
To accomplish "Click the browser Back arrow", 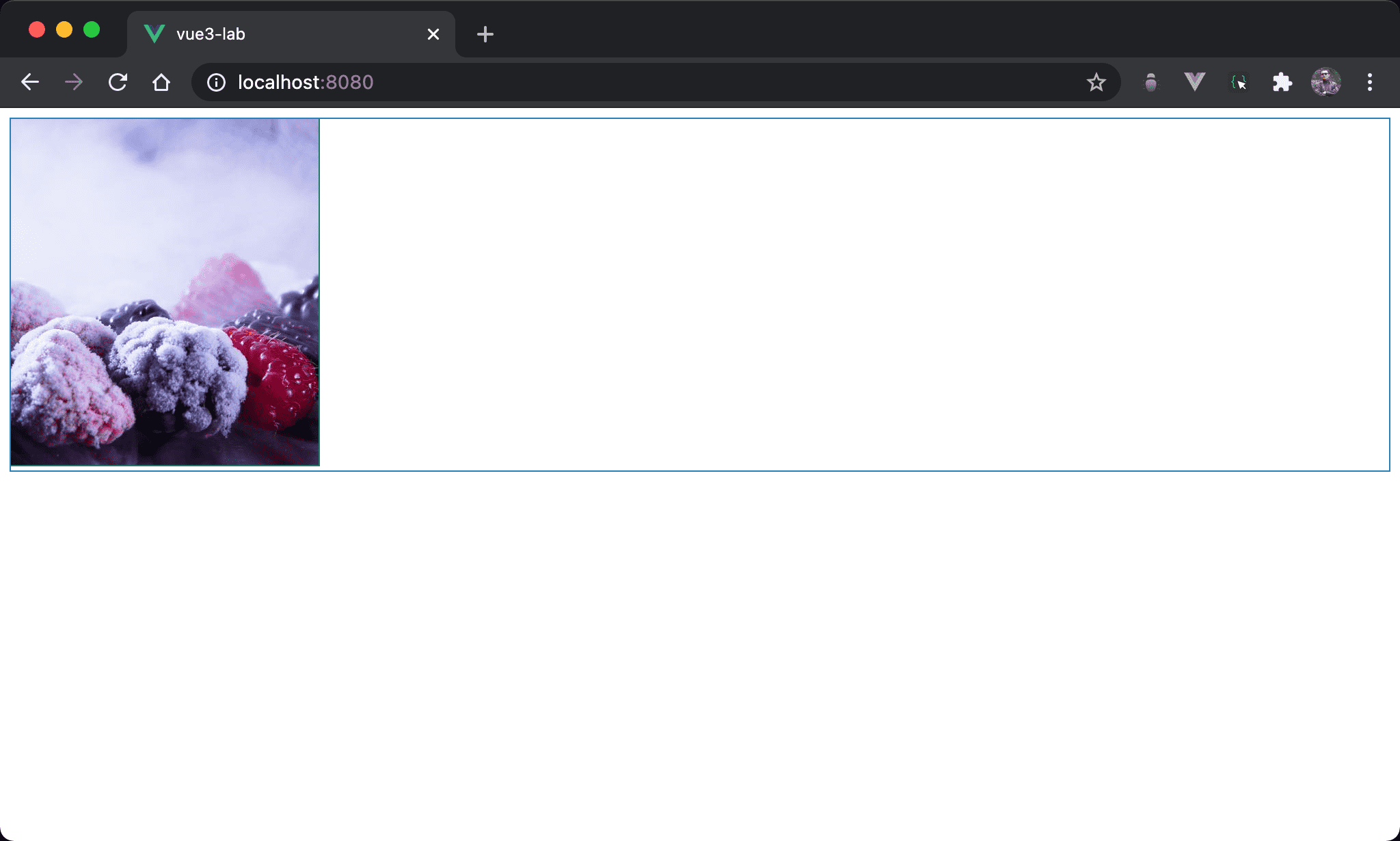I will [x=30, y=82].
